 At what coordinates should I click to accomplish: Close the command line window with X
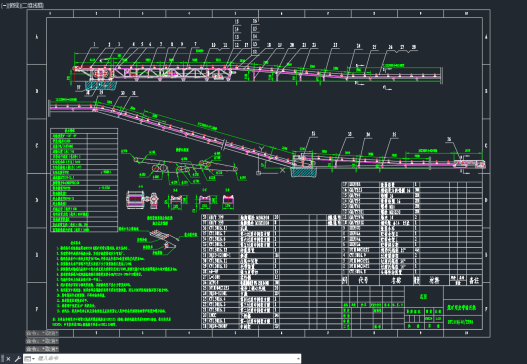click(x=8, y=359)
